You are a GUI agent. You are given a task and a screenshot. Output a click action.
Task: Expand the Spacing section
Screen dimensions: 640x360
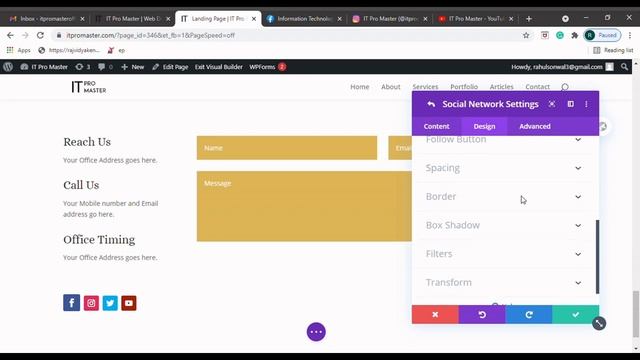[503, 168]
